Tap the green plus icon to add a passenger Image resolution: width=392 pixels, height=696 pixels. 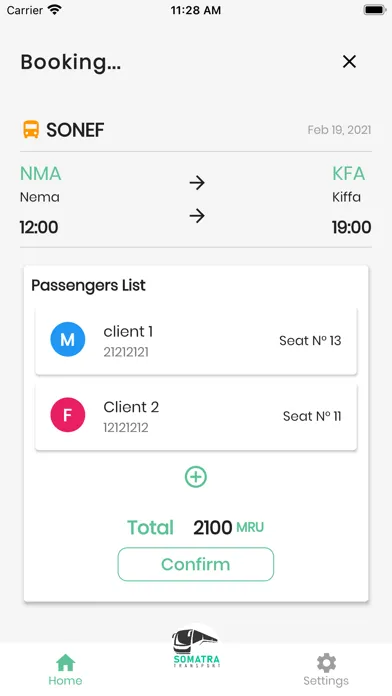coord(196,477)
